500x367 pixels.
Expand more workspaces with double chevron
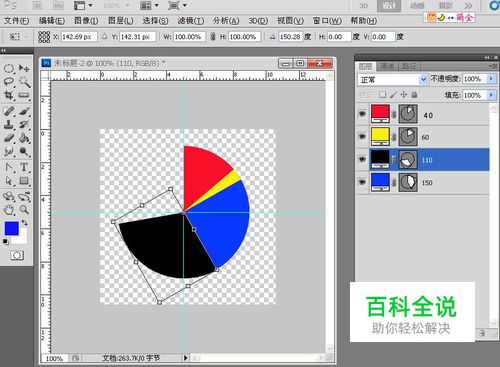tap(468, 6)
